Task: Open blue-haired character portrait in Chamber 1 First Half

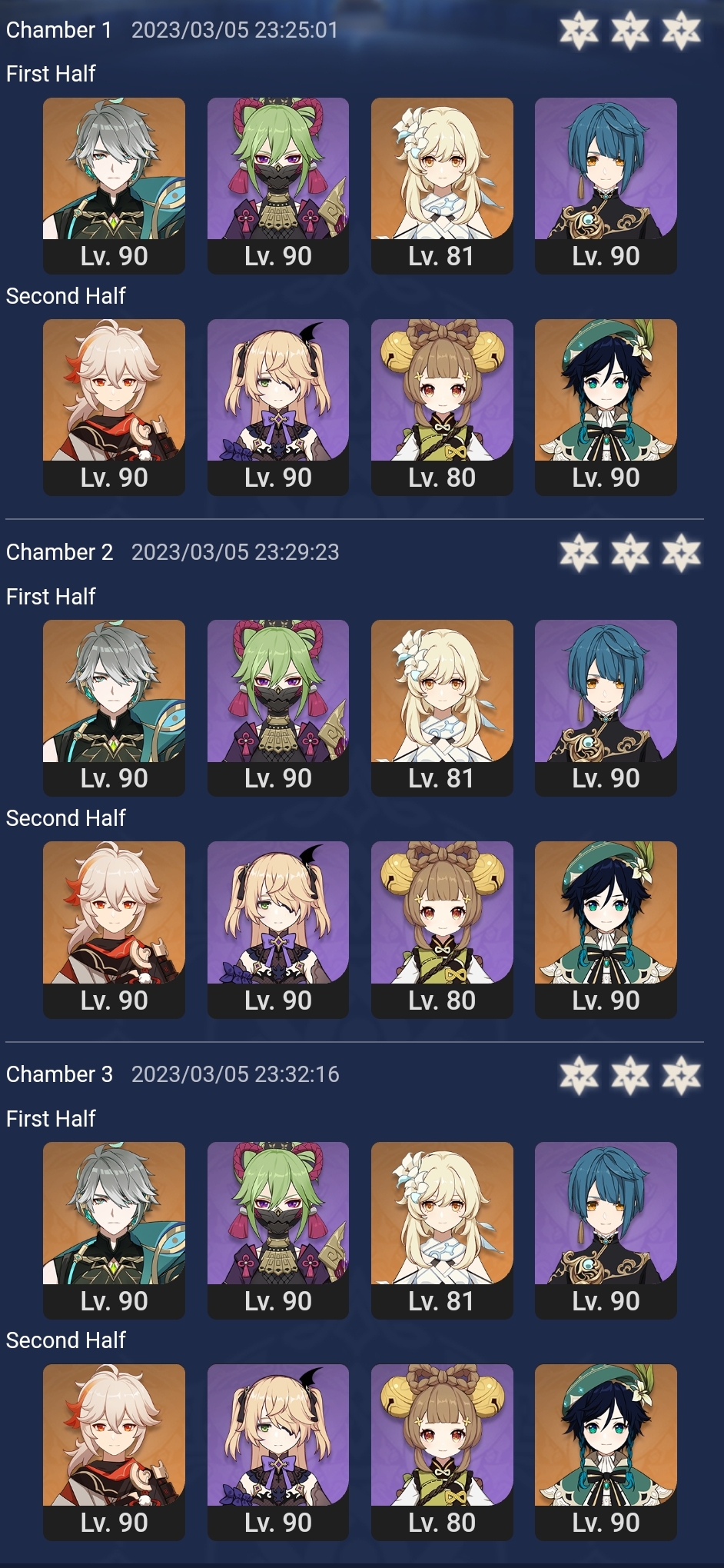Action: [x=606, y=185]
